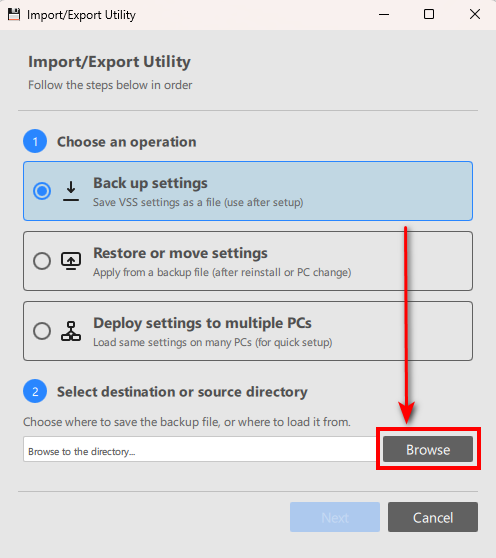Select the Restore or move settings radio button

(42, 261)
